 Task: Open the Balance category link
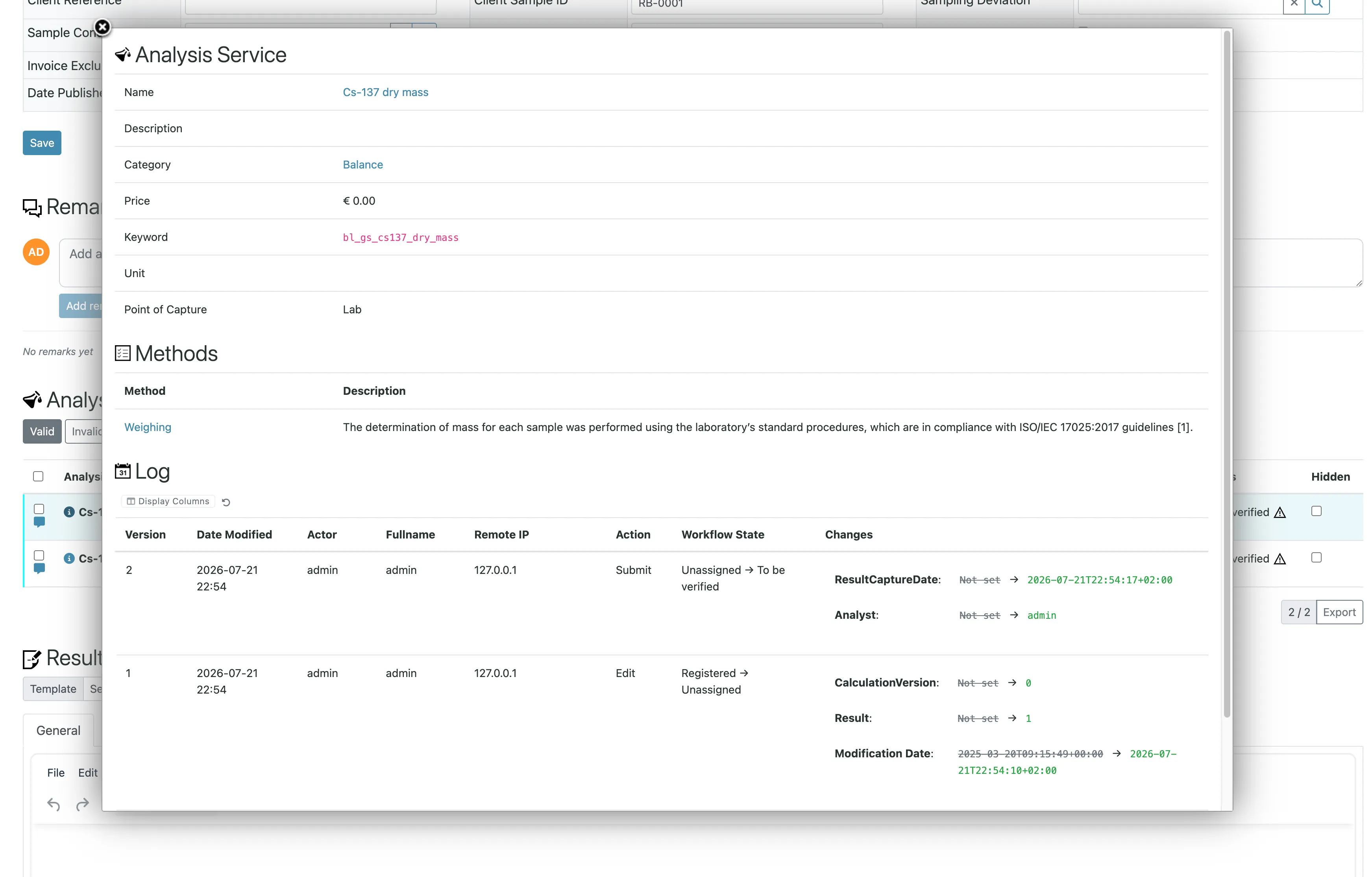point(362,165)
